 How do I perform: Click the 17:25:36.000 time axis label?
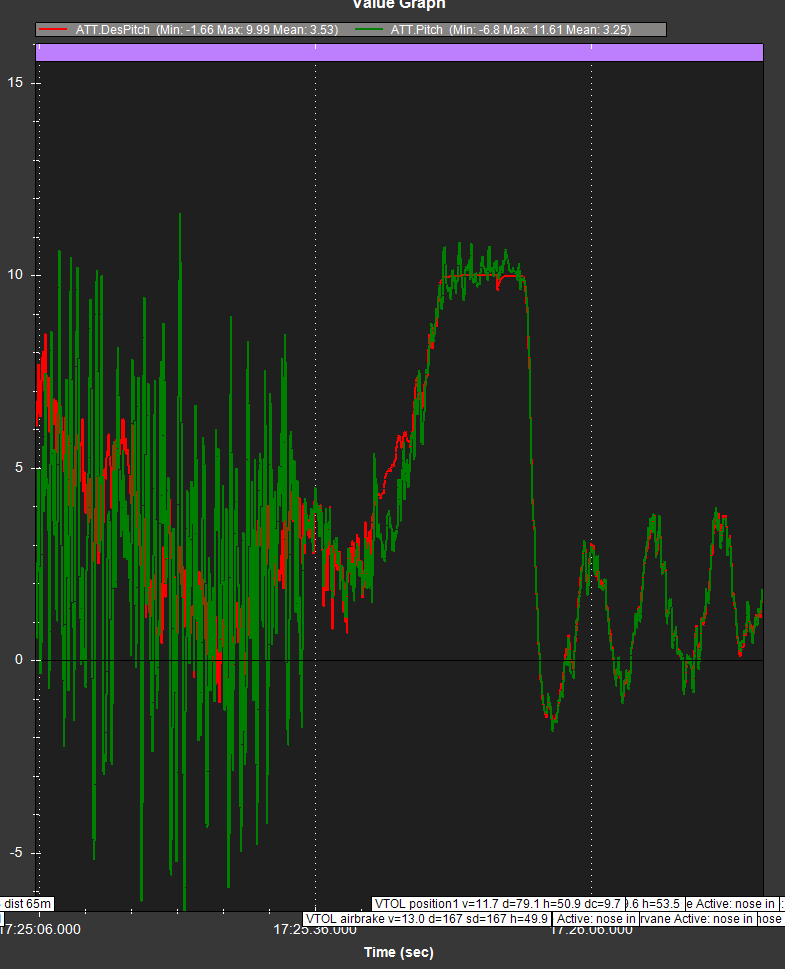[x=315, y=931]
